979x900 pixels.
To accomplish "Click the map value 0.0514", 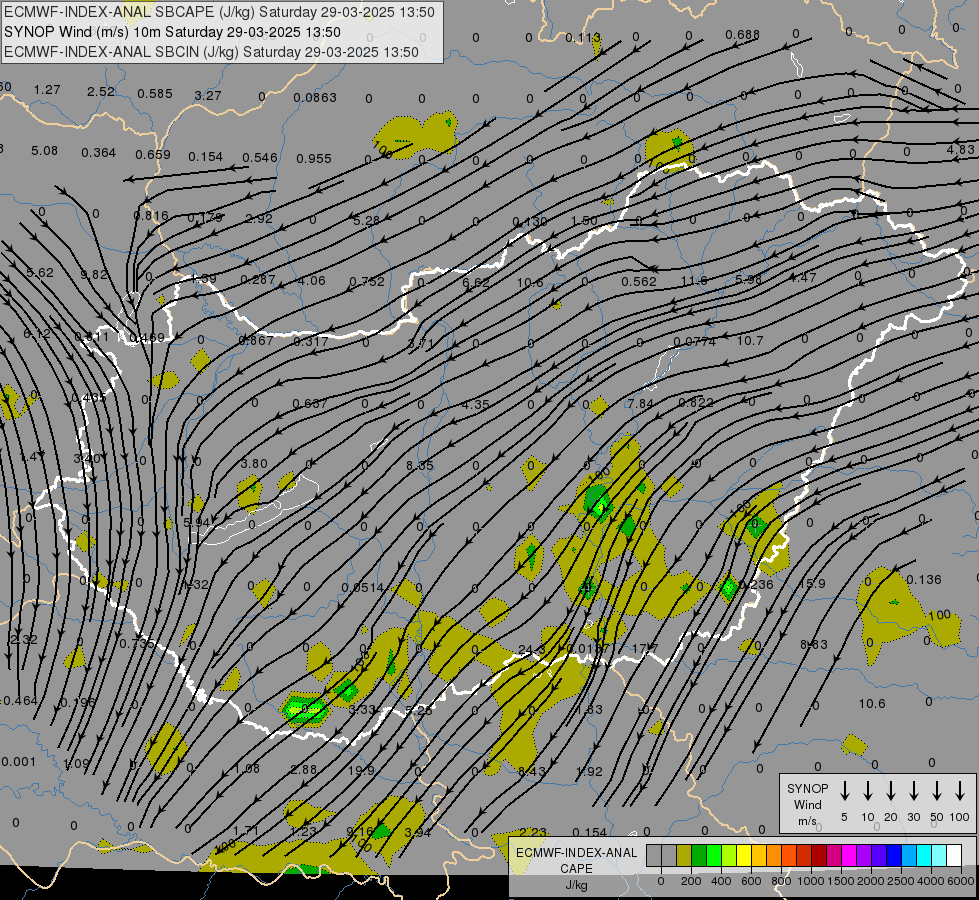I will (363, 588).
